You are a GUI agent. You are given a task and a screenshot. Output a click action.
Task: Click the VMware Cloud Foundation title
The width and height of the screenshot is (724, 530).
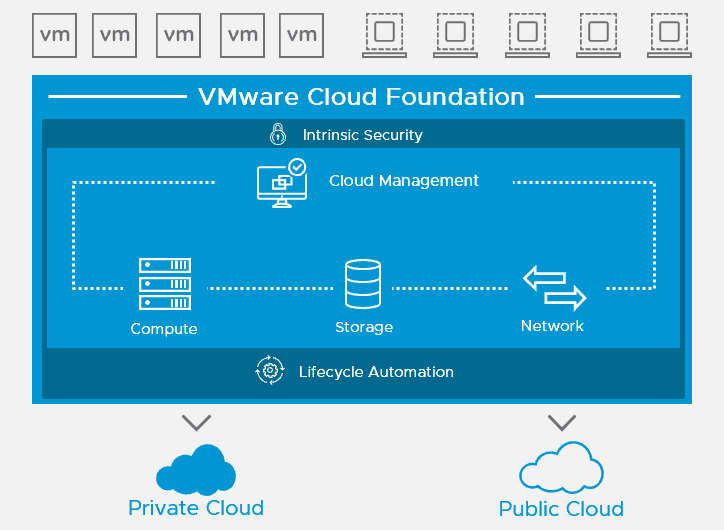[x=362, y=97]
